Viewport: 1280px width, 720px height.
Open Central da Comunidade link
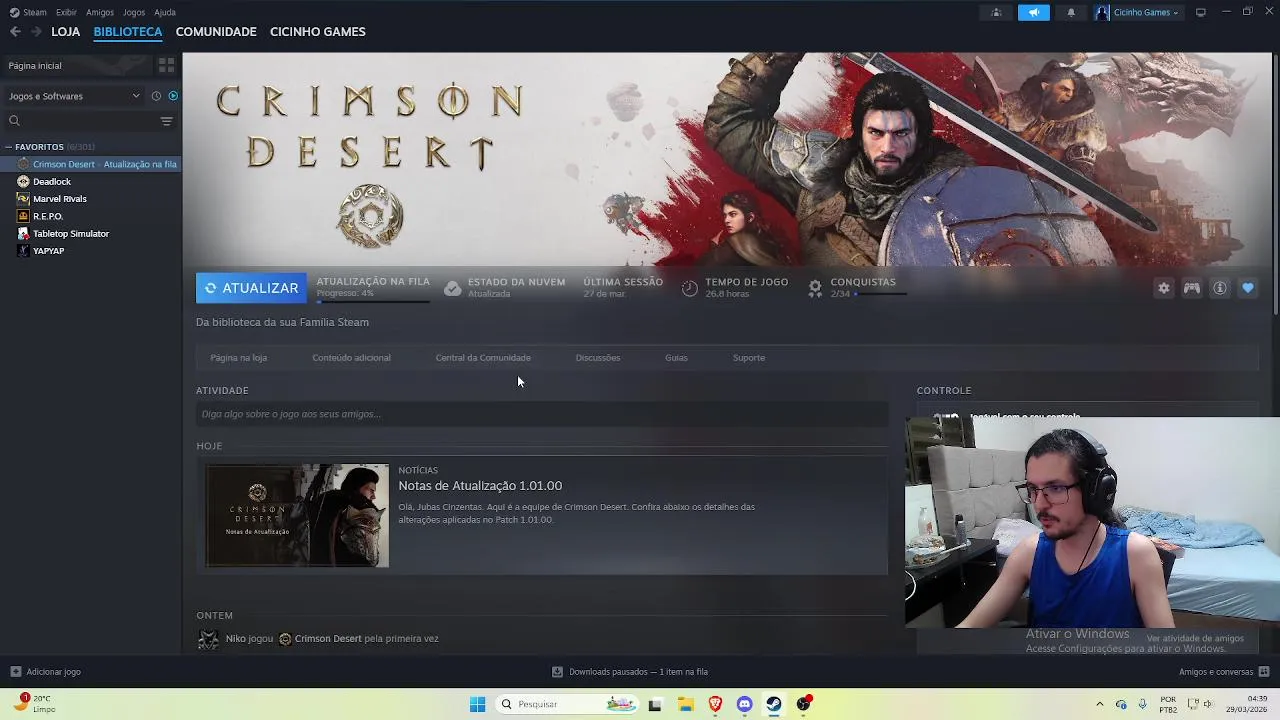point(483,358)
